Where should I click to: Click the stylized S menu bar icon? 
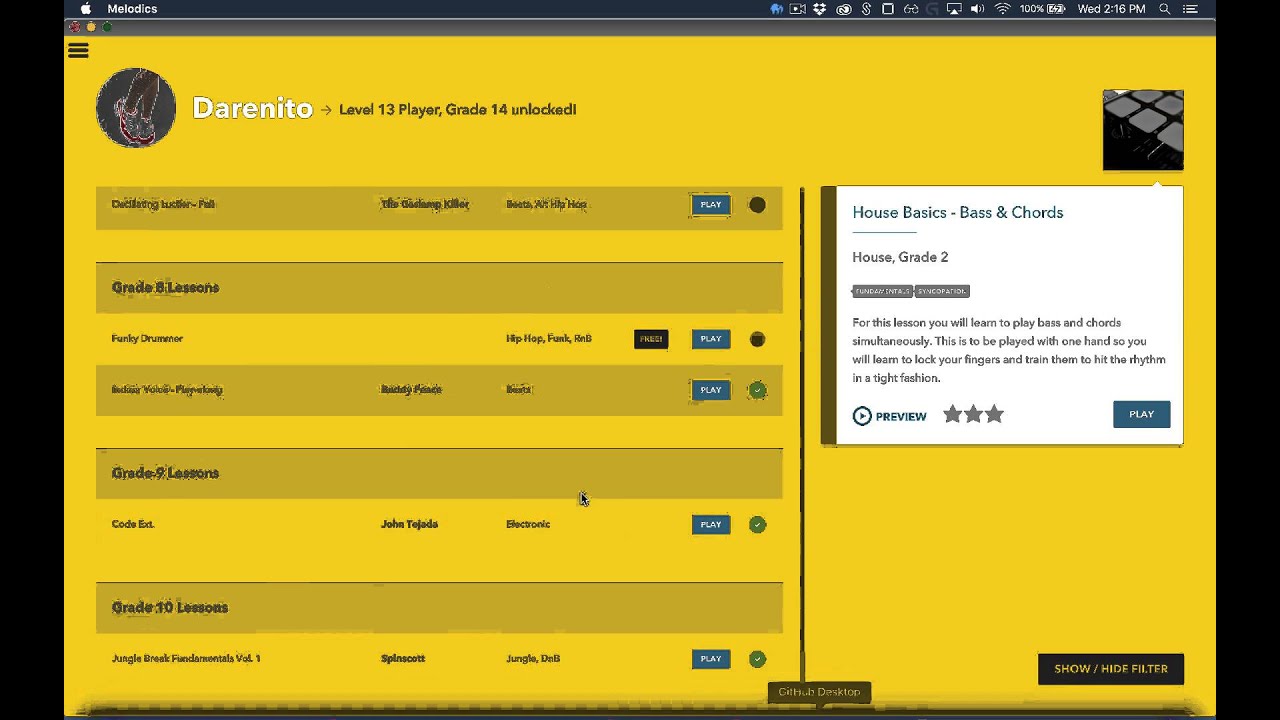pos(866,9)
